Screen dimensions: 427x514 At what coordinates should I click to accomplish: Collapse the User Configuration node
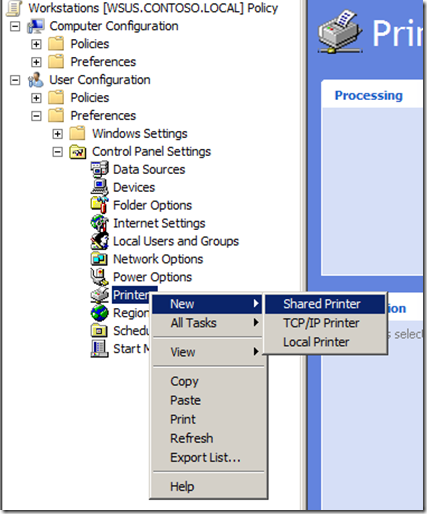pyautogui.click(x=15, y=80)
